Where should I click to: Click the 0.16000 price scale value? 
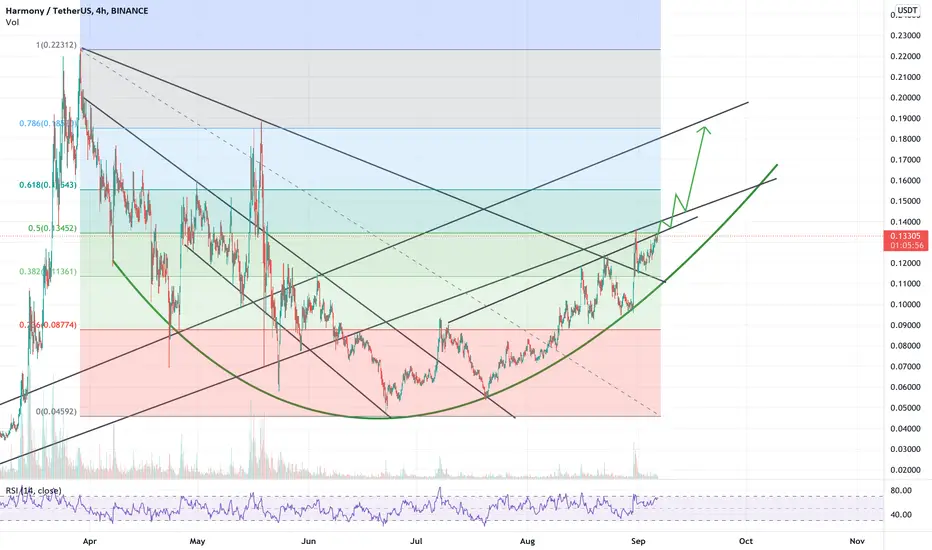point(905,181)
